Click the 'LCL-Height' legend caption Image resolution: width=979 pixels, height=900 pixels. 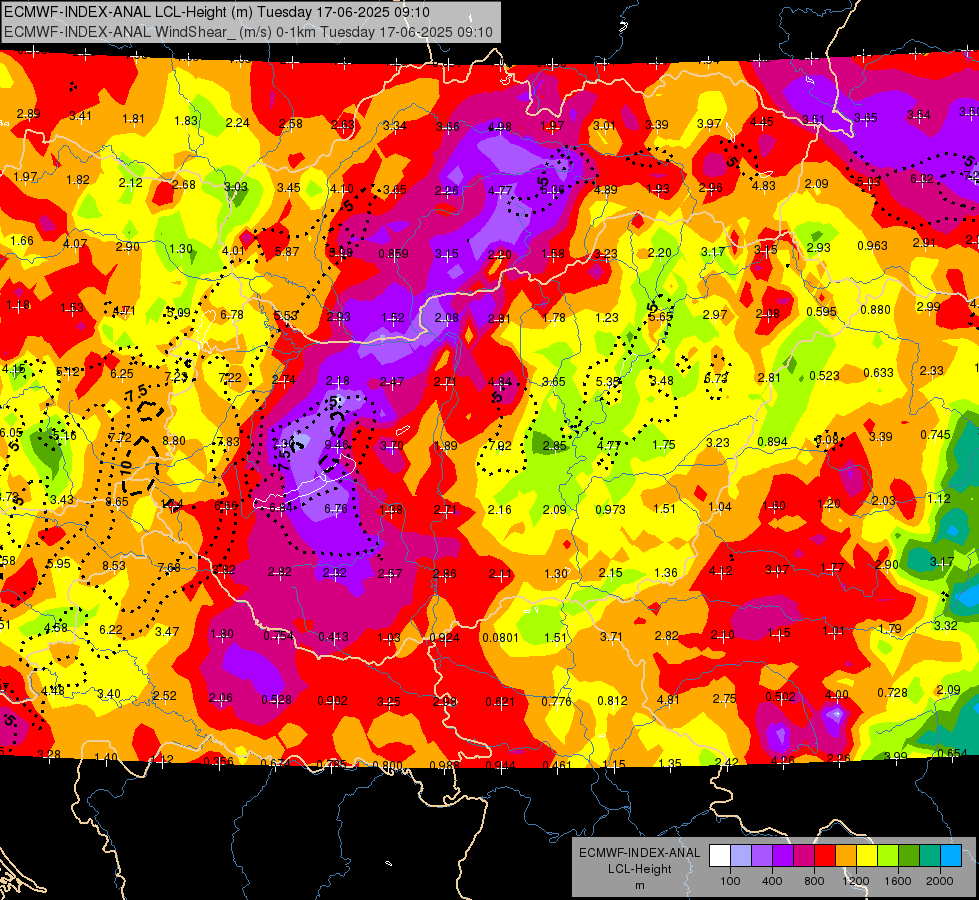point(639,869)
